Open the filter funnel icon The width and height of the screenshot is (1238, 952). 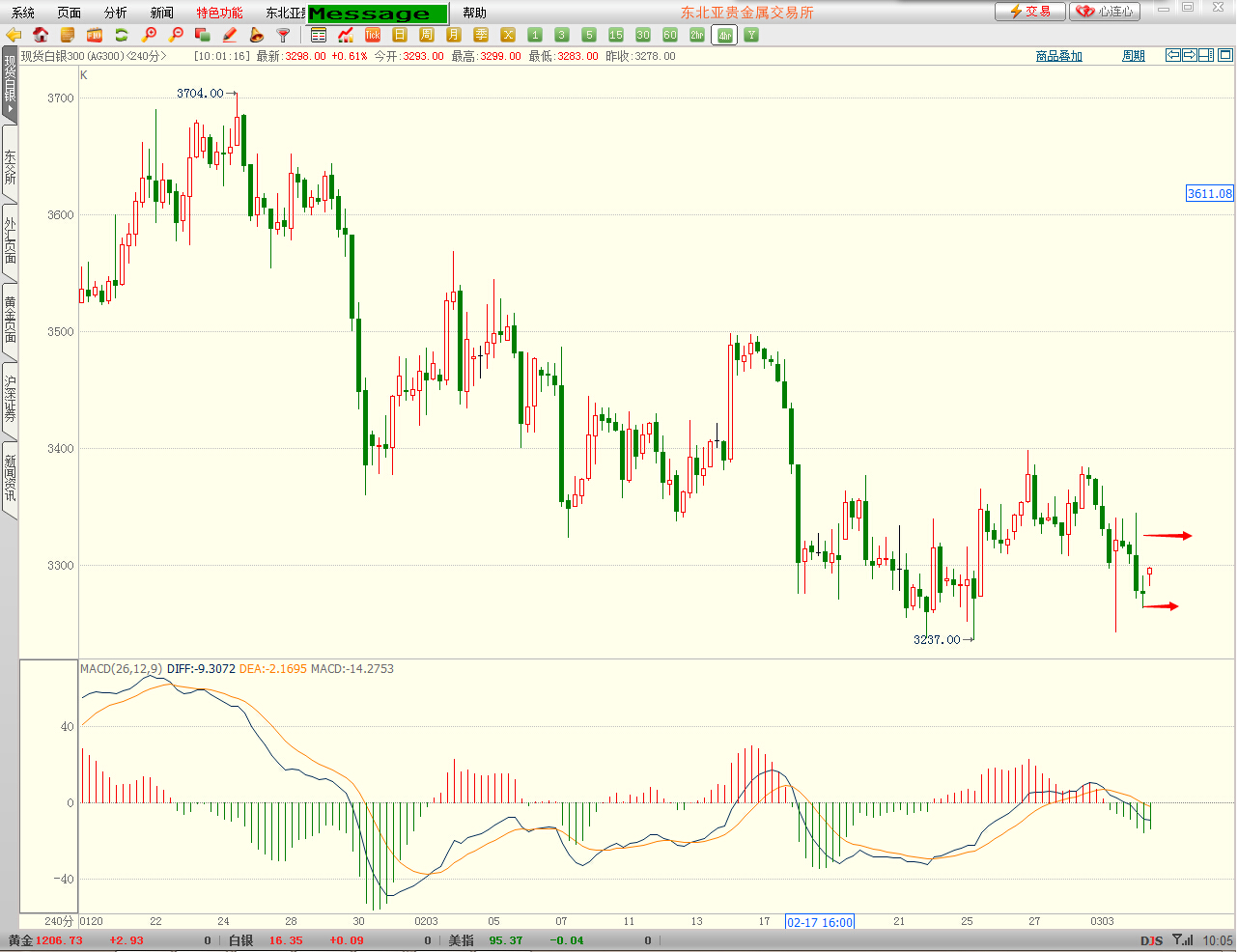(284, 35)
